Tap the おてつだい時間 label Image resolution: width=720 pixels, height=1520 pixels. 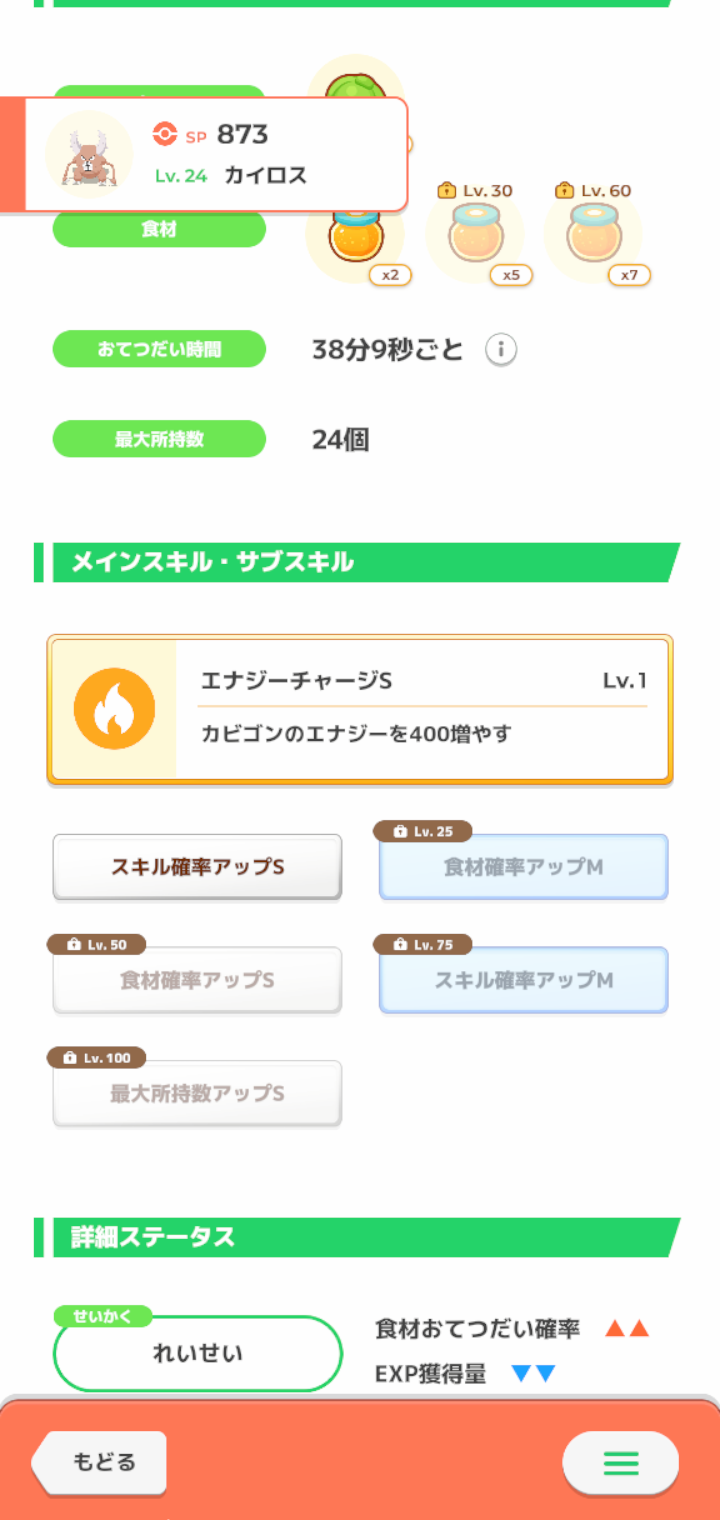click(x=159, y=350)
